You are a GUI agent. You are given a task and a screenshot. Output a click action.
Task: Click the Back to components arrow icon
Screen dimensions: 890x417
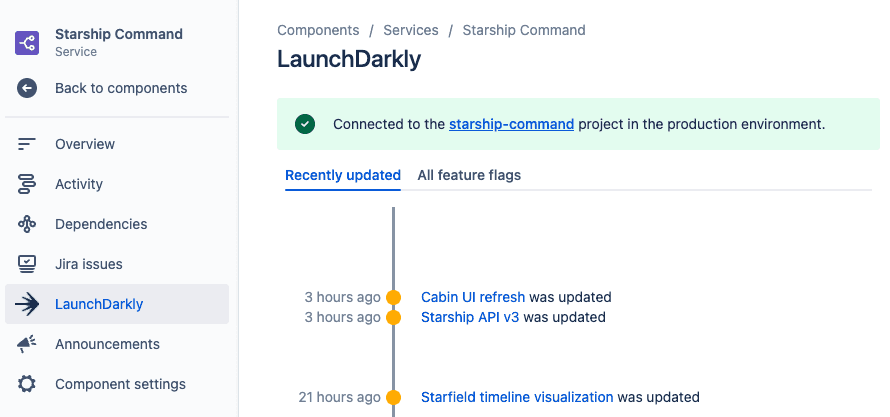coord(27,88)
